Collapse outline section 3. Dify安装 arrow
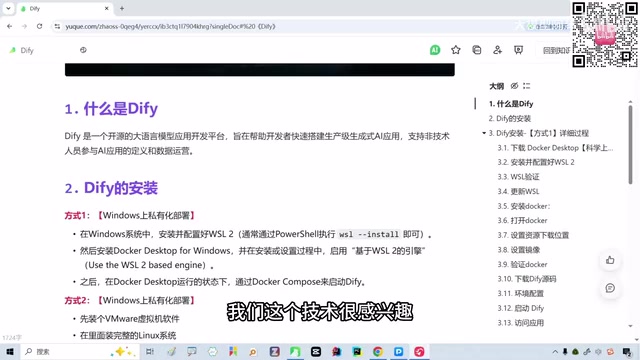This screenshot has height=360, width=640. pyautogui.click(x=484, y=133)
